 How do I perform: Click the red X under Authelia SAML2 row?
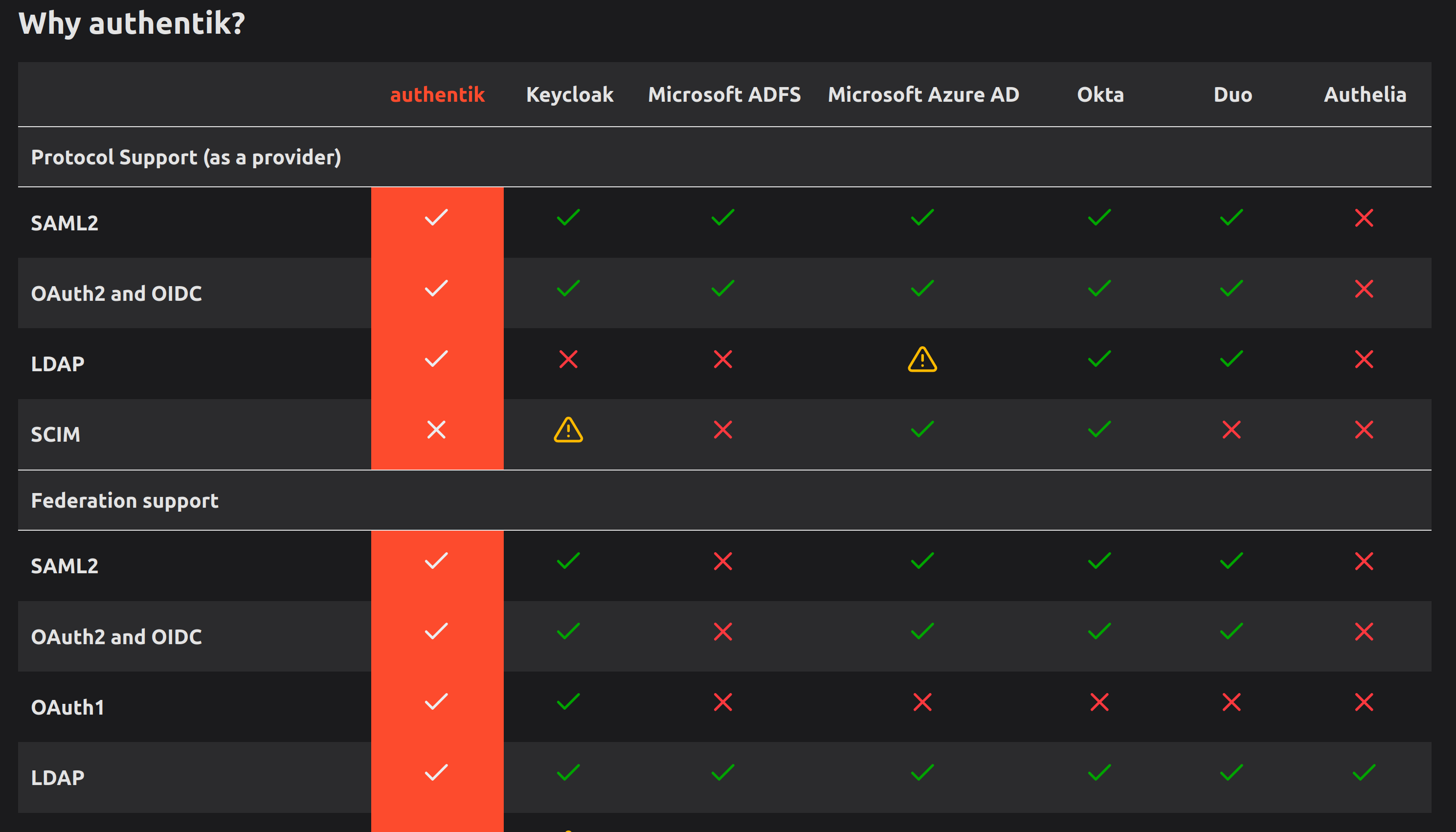[1364, 218]
